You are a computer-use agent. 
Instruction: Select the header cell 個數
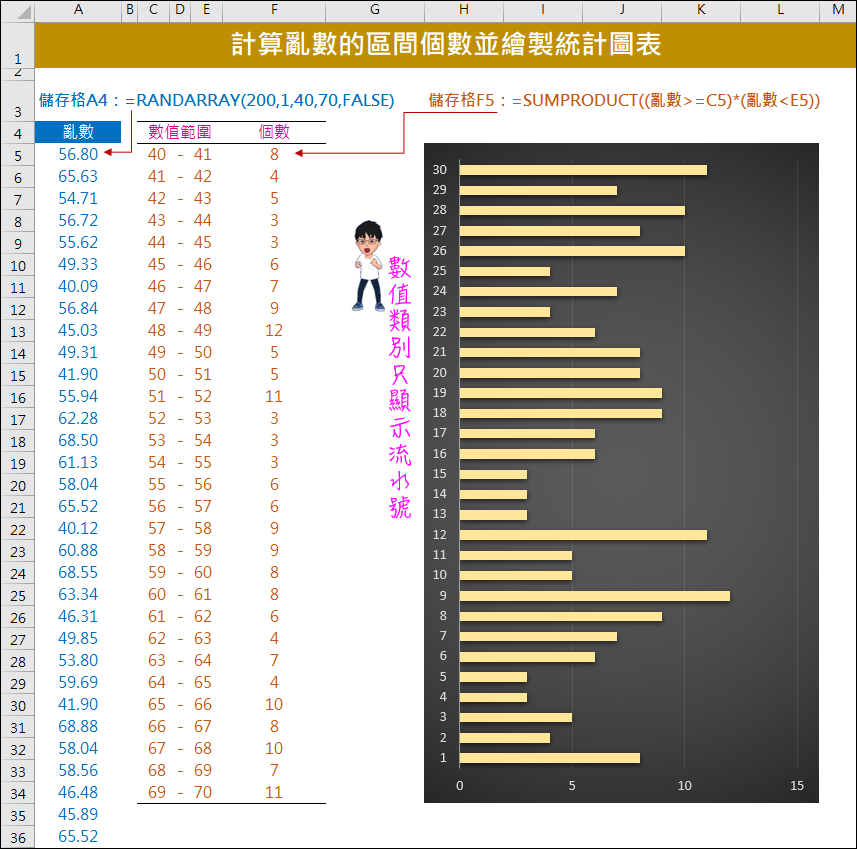(x=274, y=132)
